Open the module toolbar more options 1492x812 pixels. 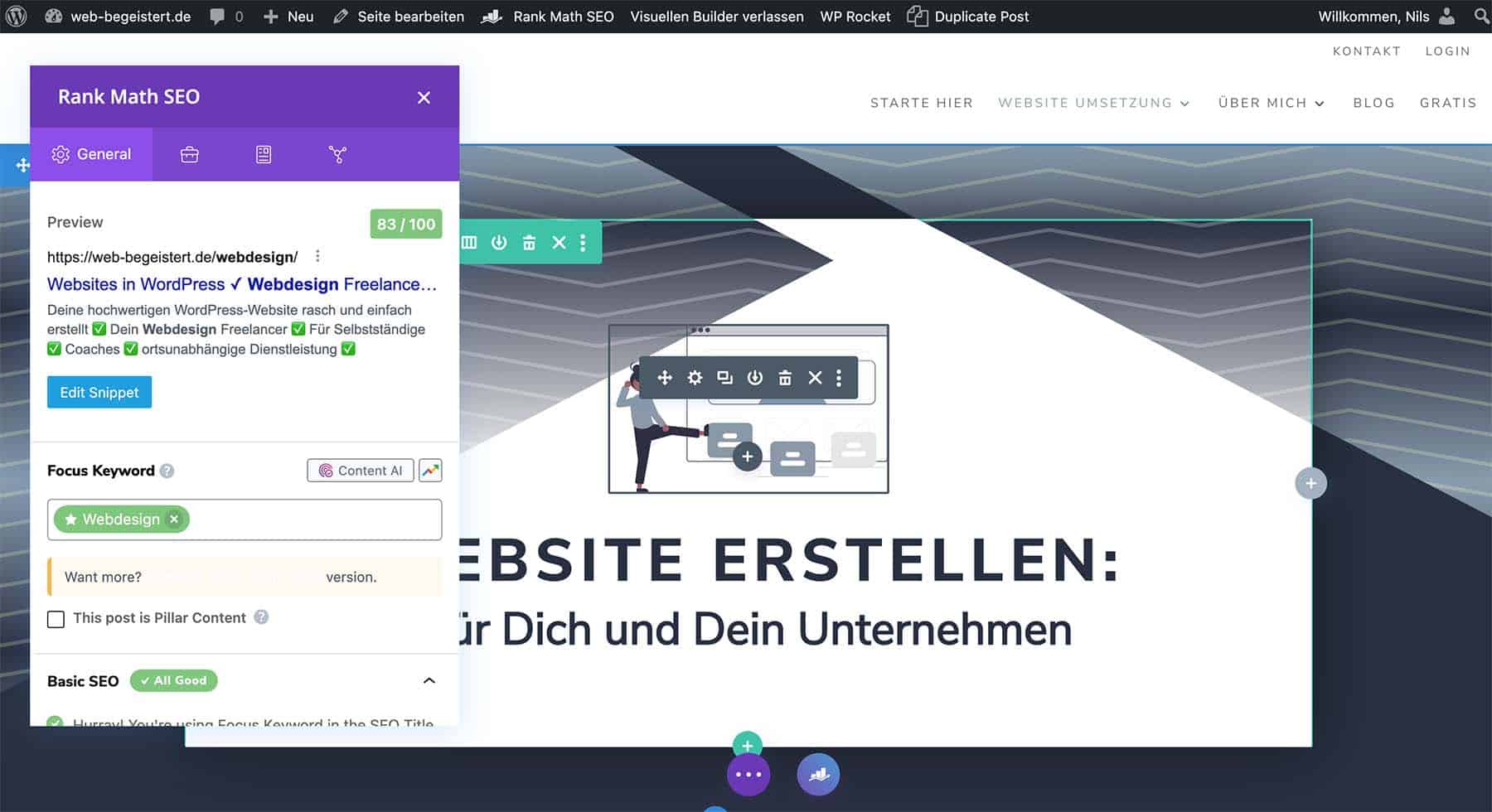[839, 378]
